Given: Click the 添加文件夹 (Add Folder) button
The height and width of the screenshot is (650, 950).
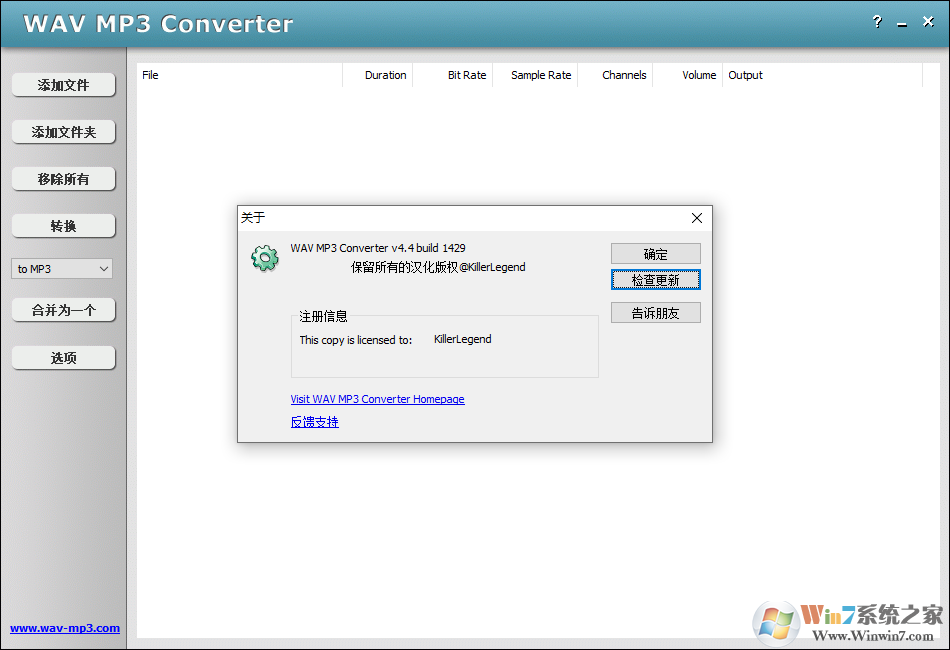Looking at the screenshot, I should tap(64, 132).
